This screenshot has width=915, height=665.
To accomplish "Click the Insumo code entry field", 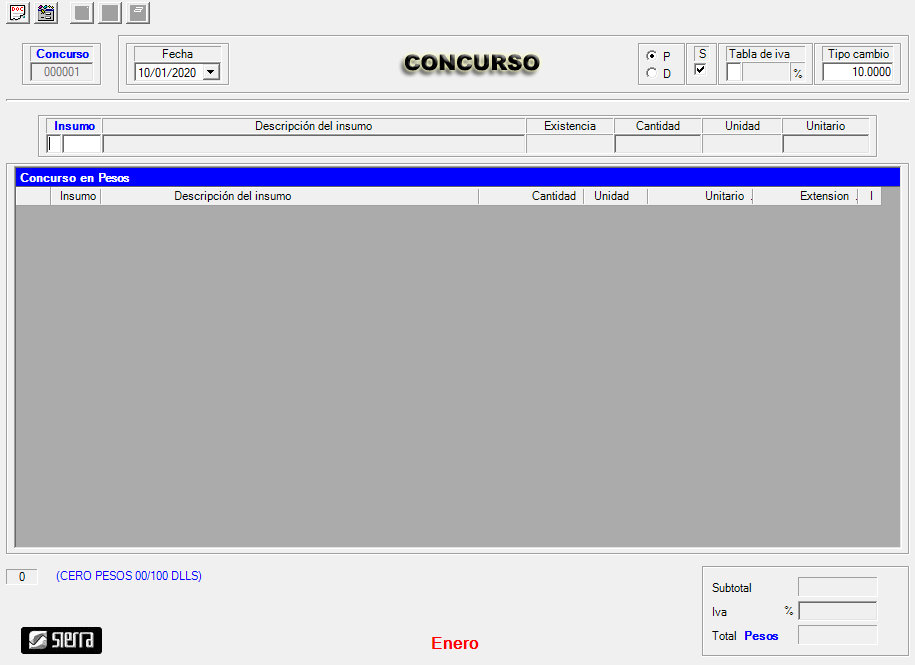I will [81, 144].
